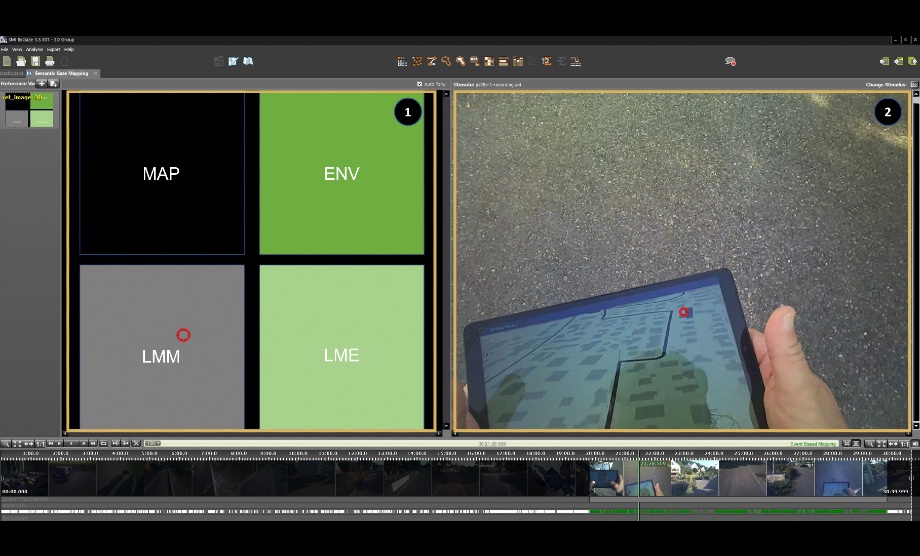Screen dimensions: 920x556
Task: Click the tablet video thumbnail in timeline
Action: click(606, 477)
